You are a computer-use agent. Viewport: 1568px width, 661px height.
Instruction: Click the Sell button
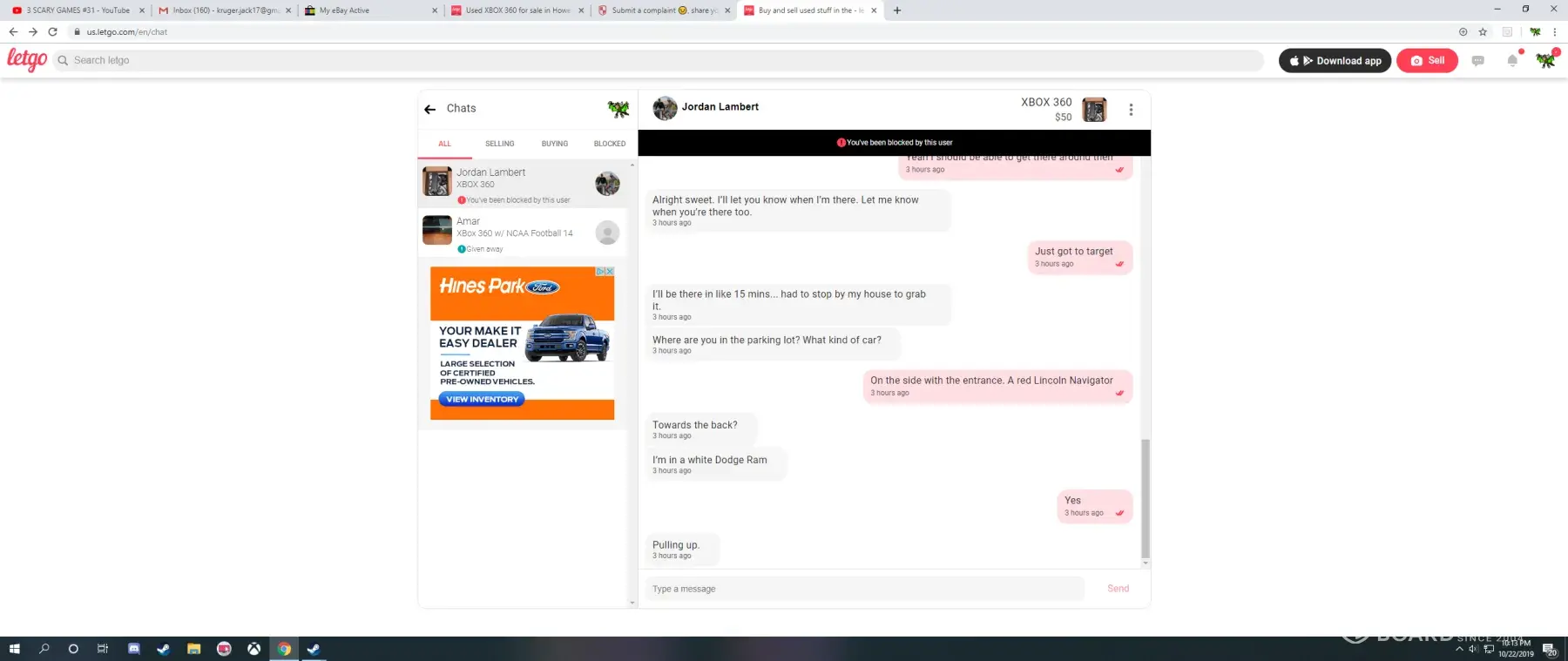pyautogui.click(x=1427, y=61)
